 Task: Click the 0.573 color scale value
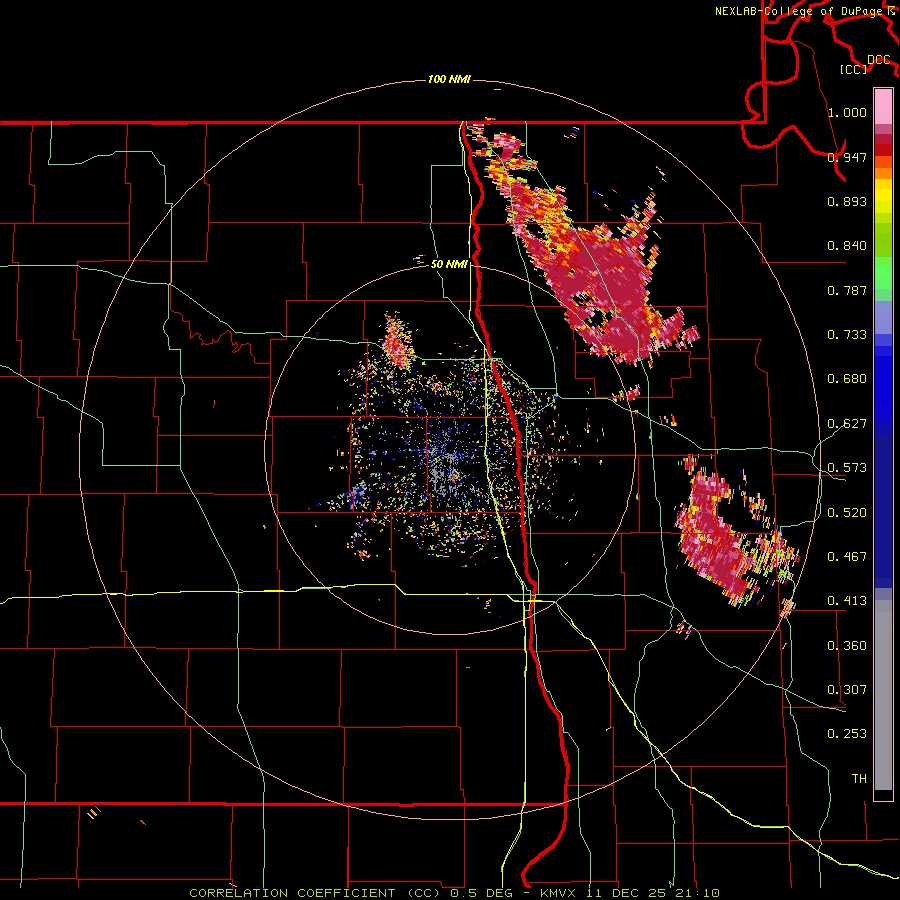[x=847, y=468]
